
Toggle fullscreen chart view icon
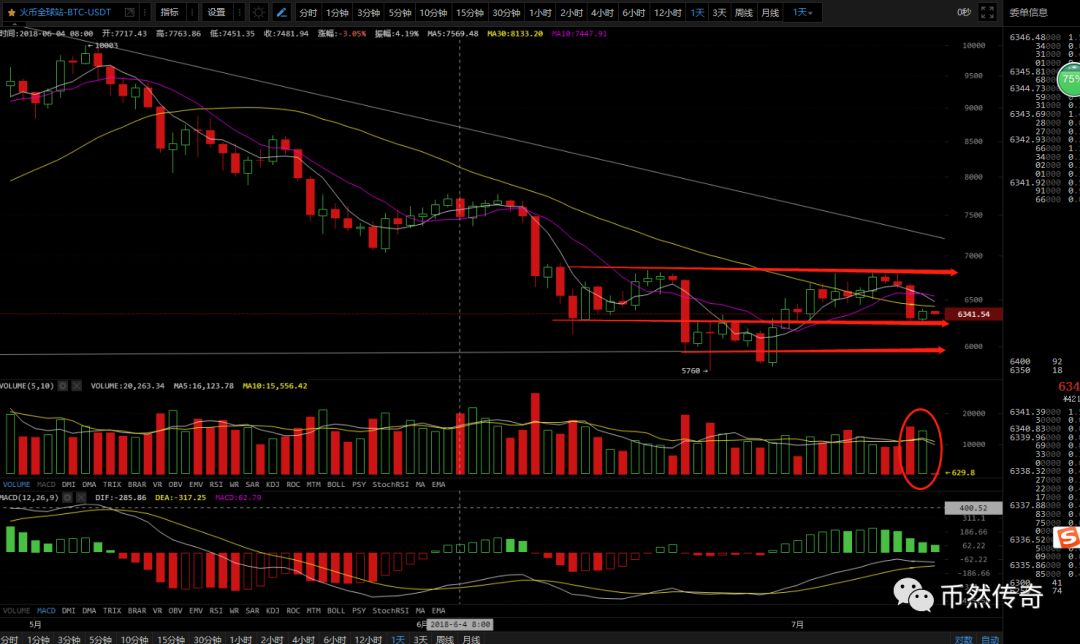click(988, 12)
